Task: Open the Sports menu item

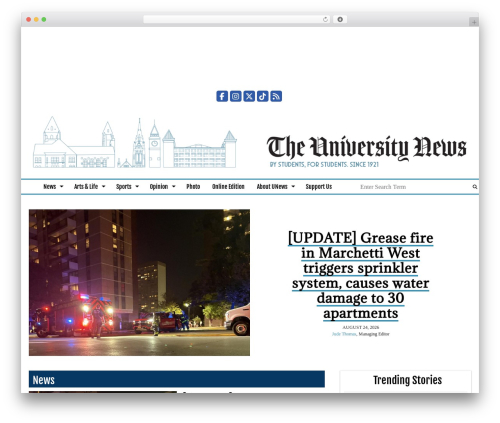Action: tap(124, 187)
